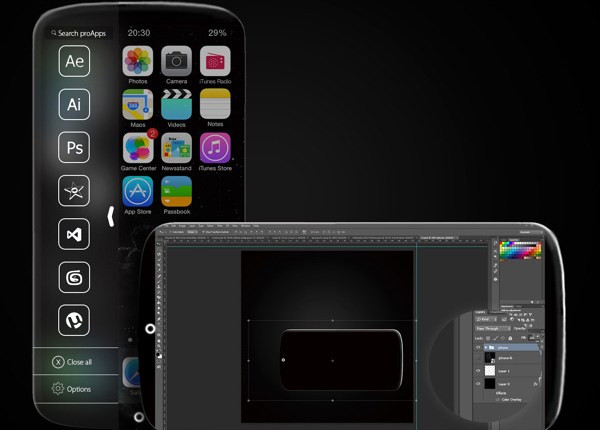Switch to the Layers tab
The height and width of the screenshot is (430, 600).
click(480, 312)
